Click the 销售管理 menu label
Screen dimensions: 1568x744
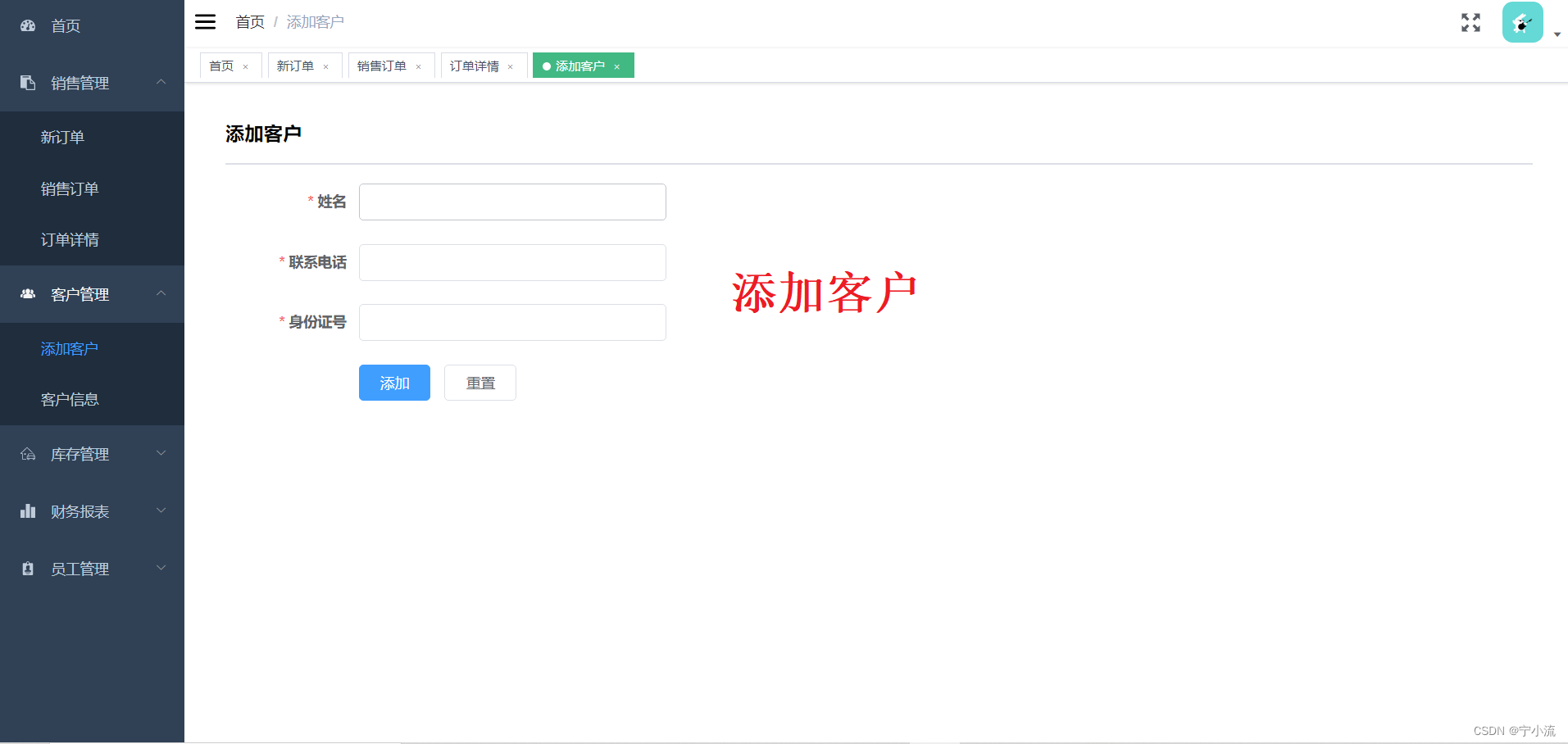click(80, 83)
